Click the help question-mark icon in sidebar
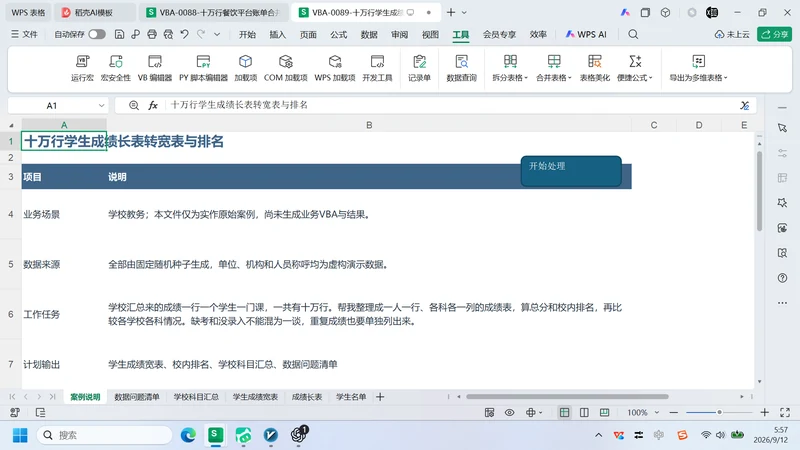800x450 pixels. click(782, 278)
